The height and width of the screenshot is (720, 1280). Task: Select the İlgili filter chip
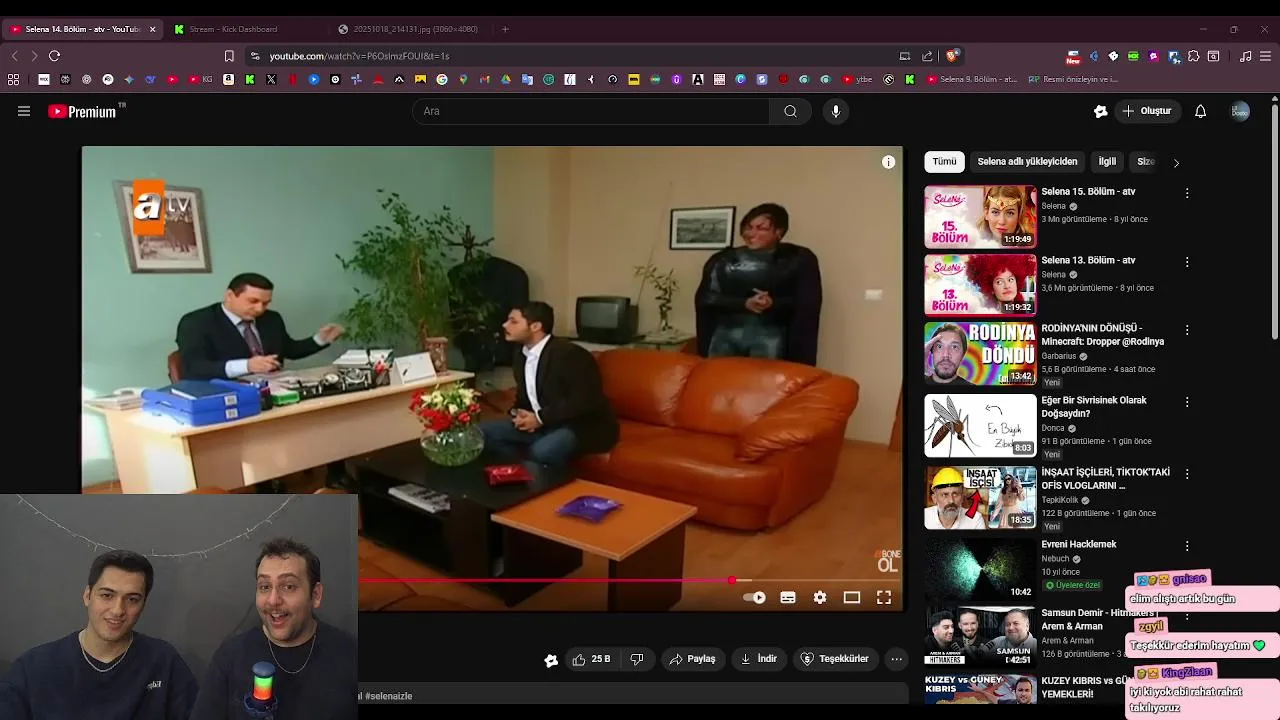pyautogui.click(x=1107, y=161)
